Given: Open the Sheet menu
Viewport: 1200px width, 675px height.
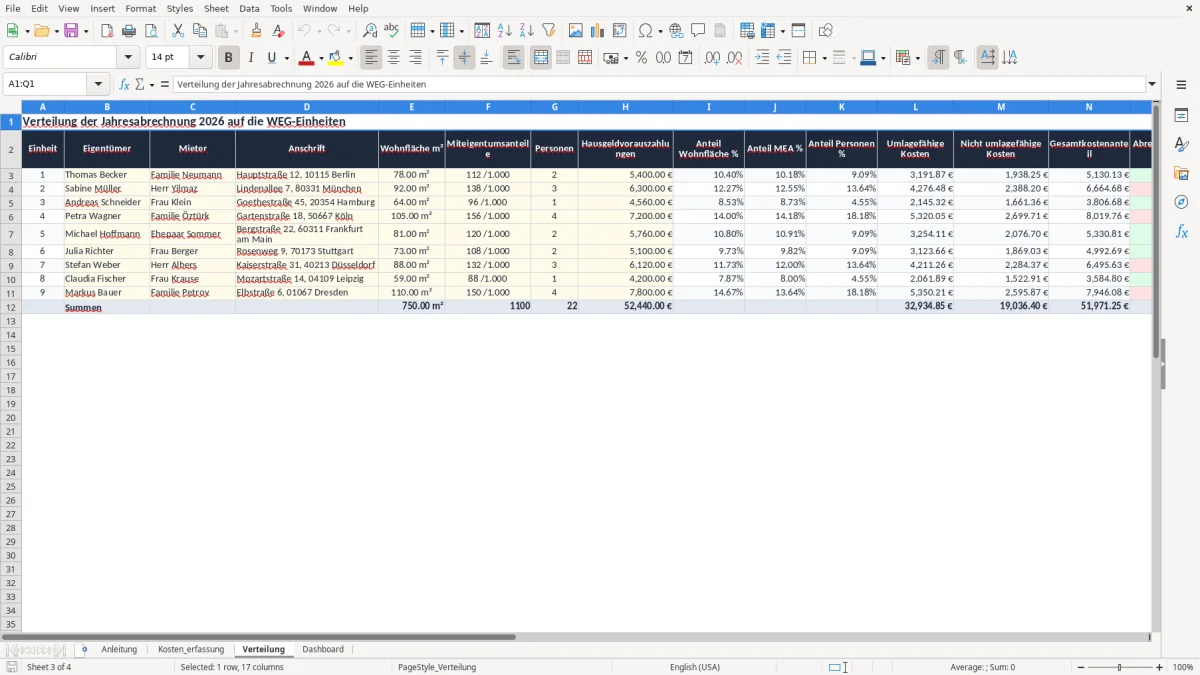Looking at the screenshot, I should pos(216,8).
